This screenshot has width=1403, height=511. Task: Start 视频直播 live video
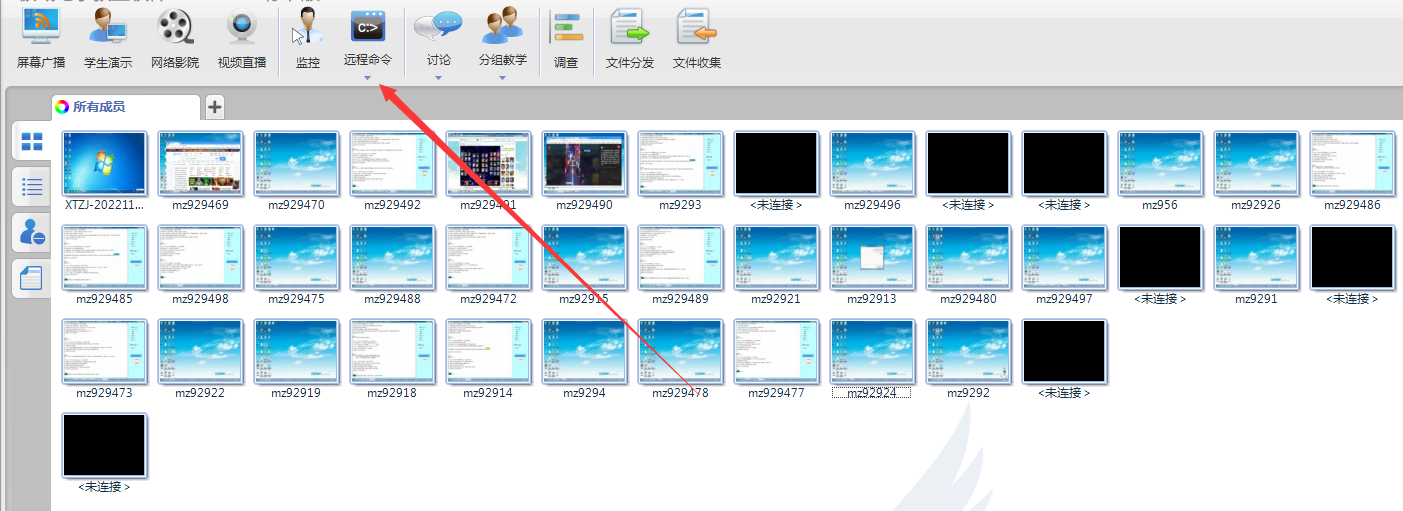242,40
